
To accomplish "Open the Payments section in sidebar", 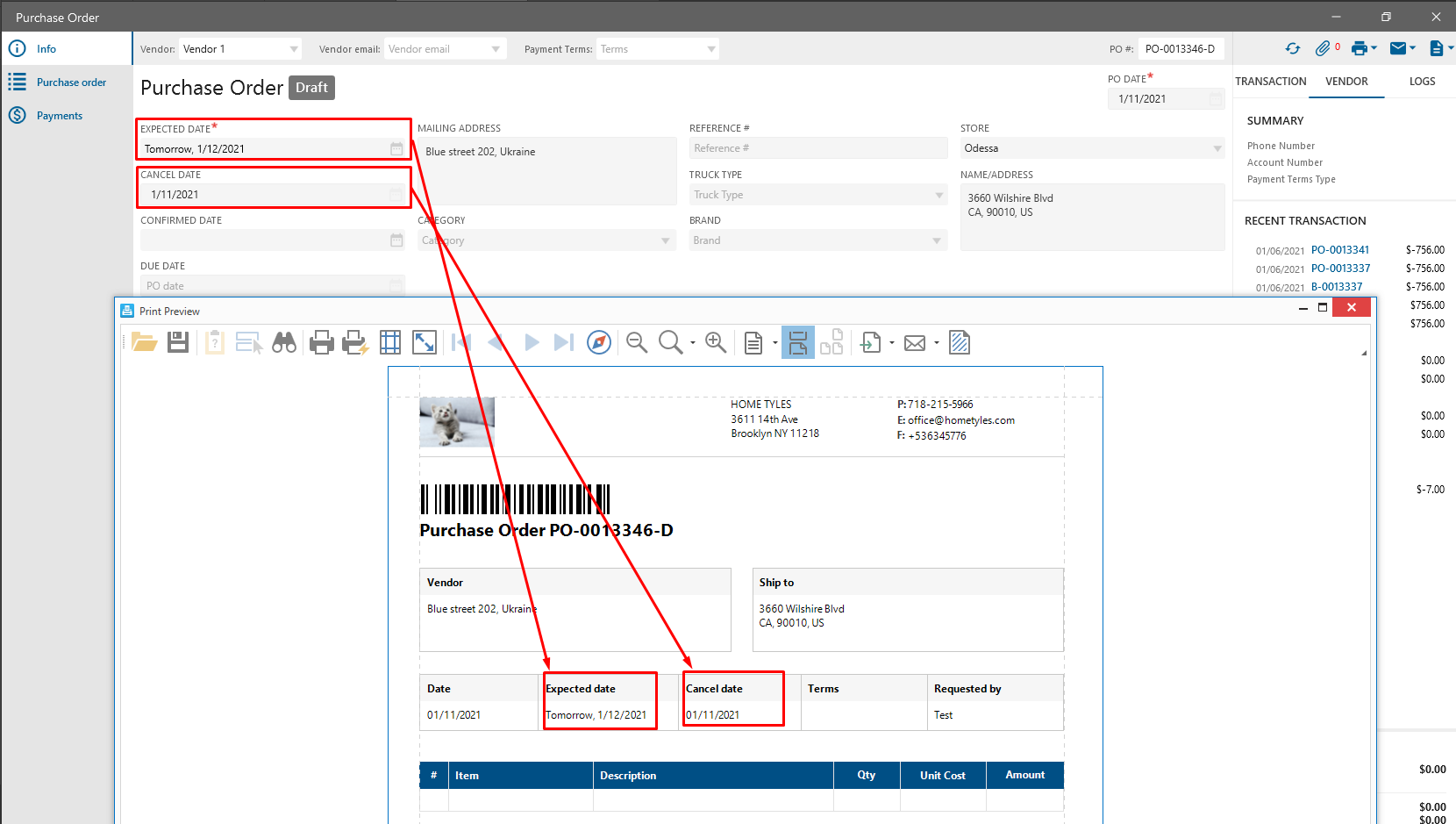I will [60, 116].
